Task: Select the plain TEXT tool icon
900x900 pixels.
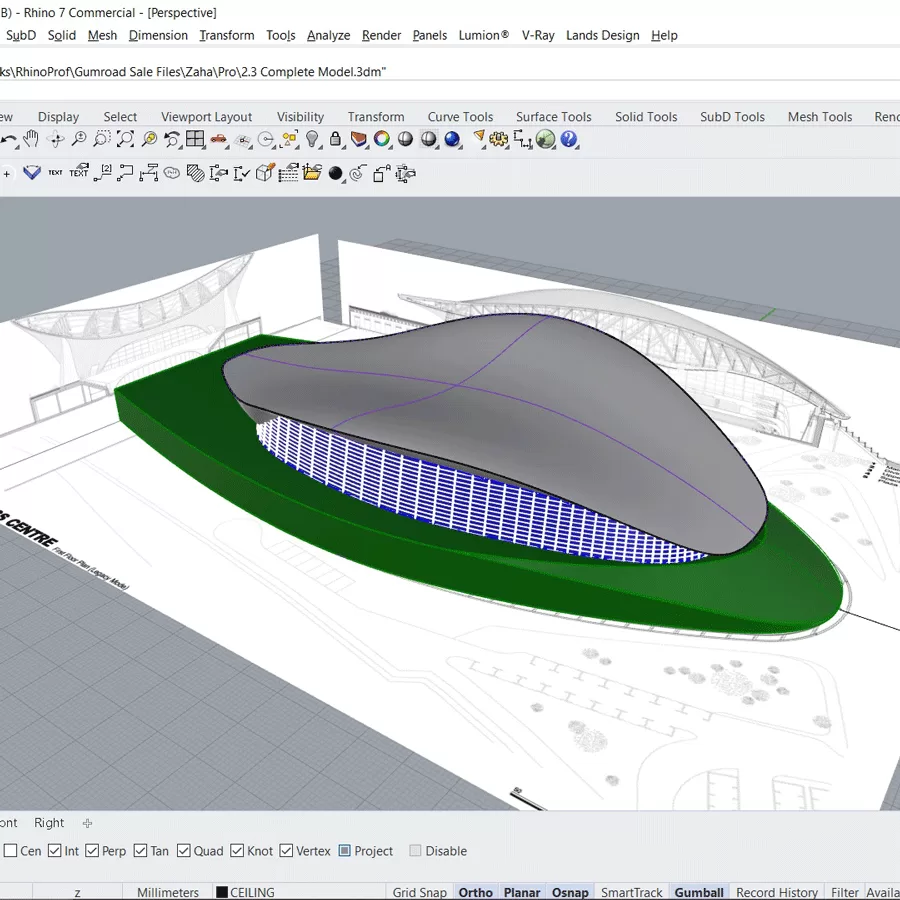Action: tap(55, 173)
